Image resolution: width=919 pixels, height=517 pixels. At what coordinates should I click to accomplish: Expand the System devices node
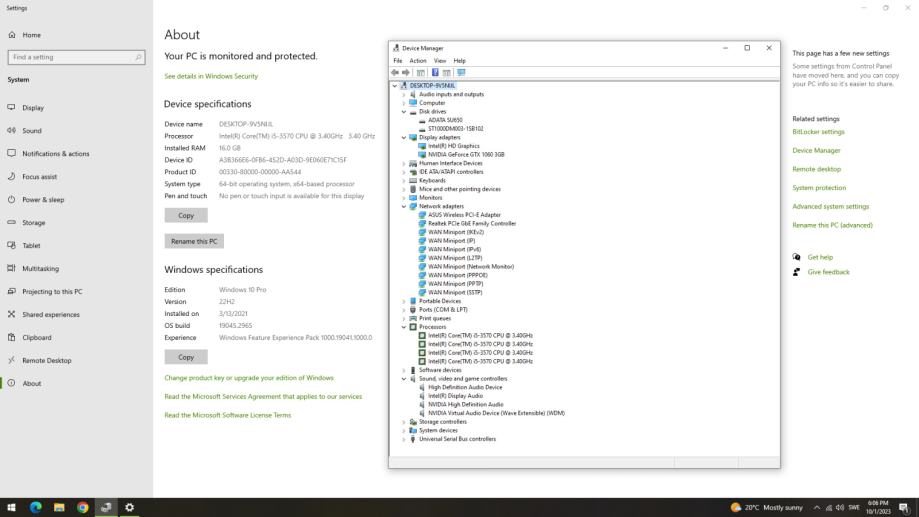coord(404,430)
